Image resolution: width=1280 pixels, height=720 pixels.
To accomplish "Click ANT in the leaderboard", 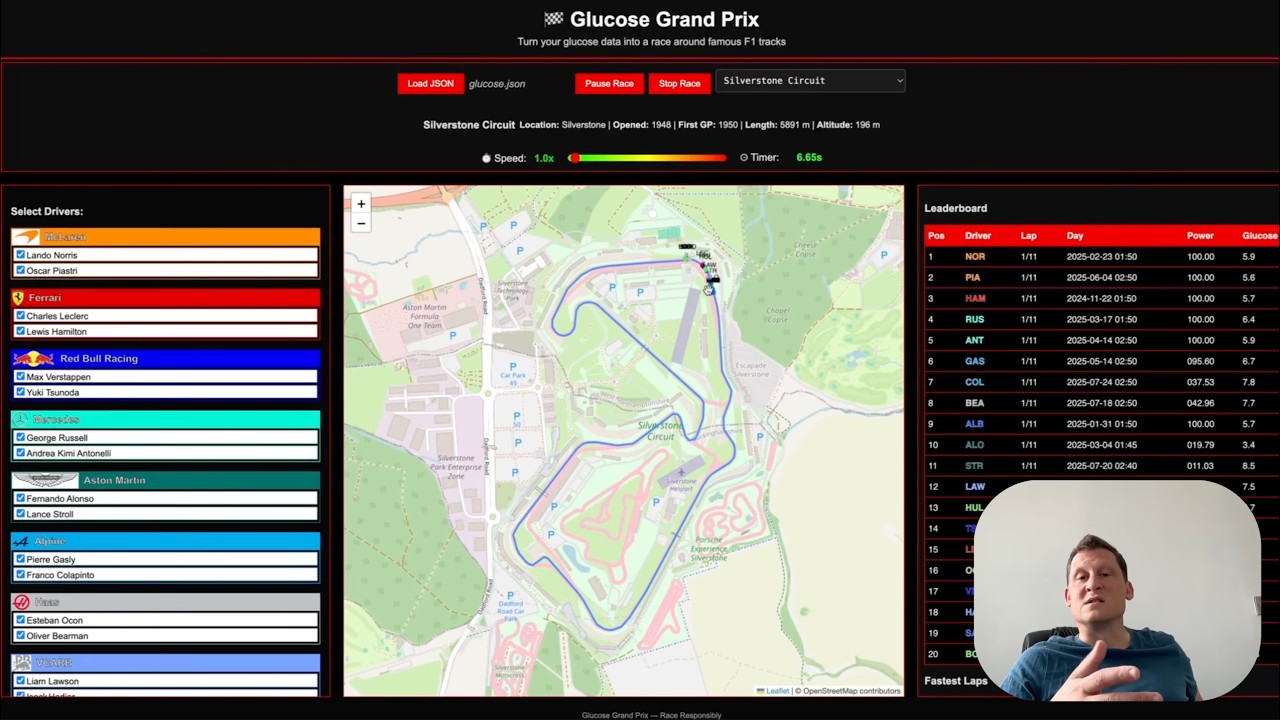I will pos(974,341).
